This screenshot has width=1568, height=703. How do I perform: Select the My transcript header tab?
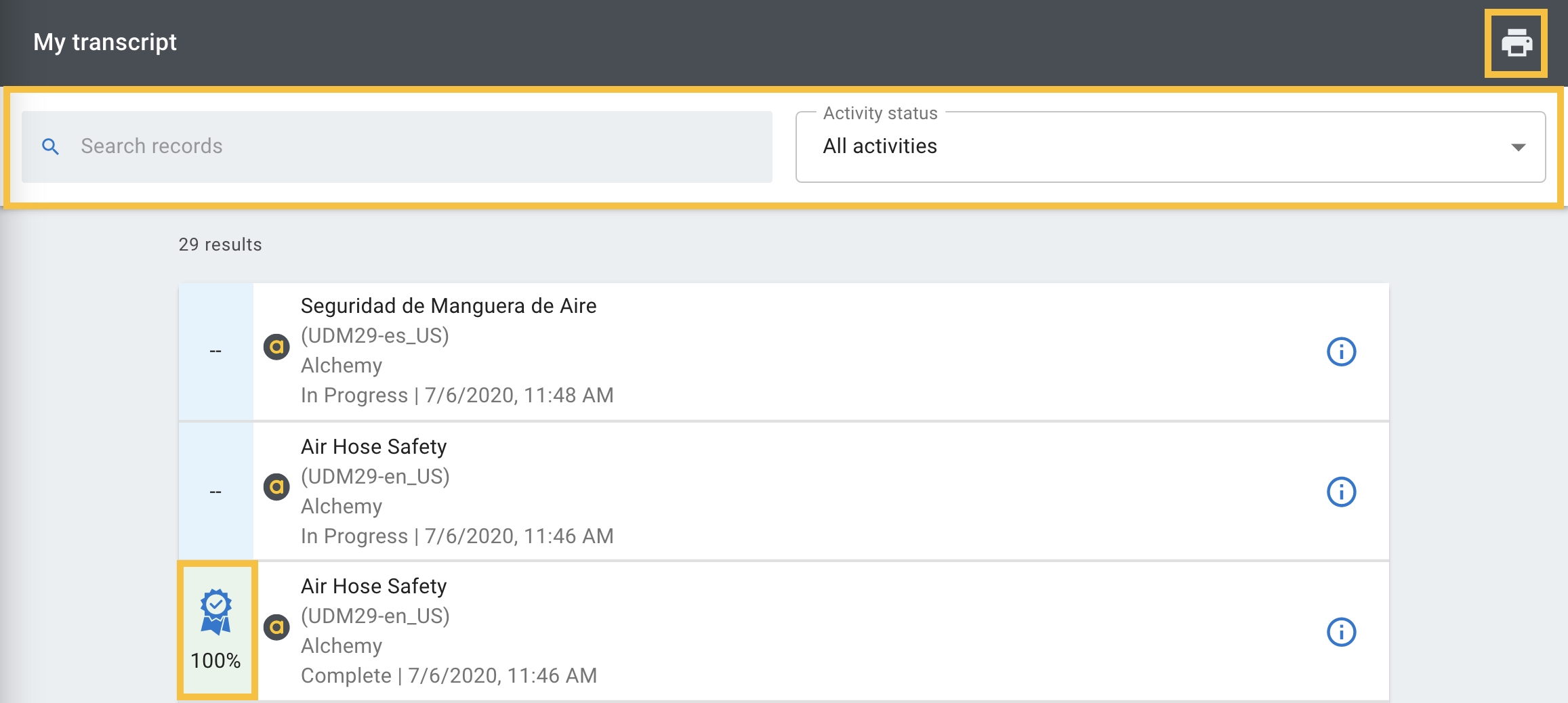(105, 42)
